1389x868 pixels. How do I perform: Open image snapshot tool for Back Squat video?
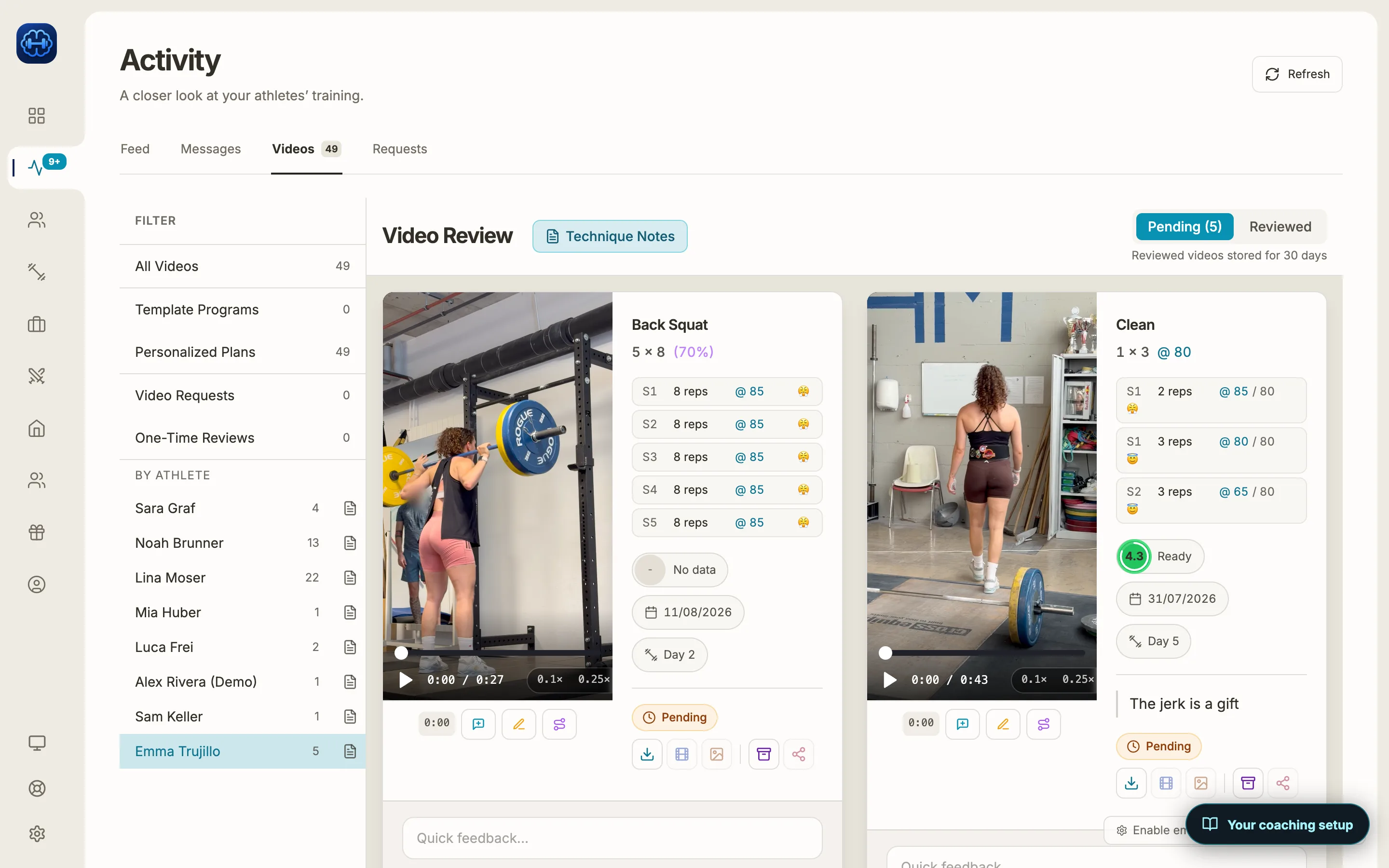tap(717, 754)
